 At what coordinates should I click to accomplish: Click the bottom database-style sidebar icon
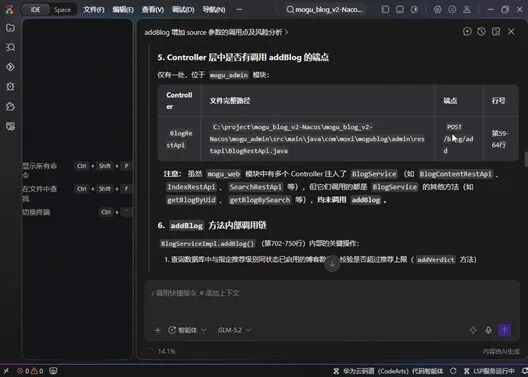click(x=10, y=126)
